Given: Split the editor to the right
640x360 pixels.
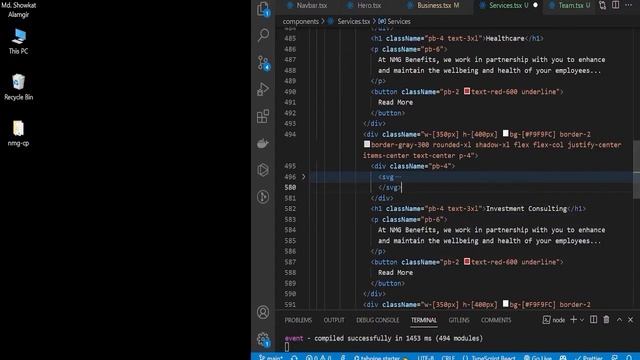Looking at the screenshot, I should 616,5.
